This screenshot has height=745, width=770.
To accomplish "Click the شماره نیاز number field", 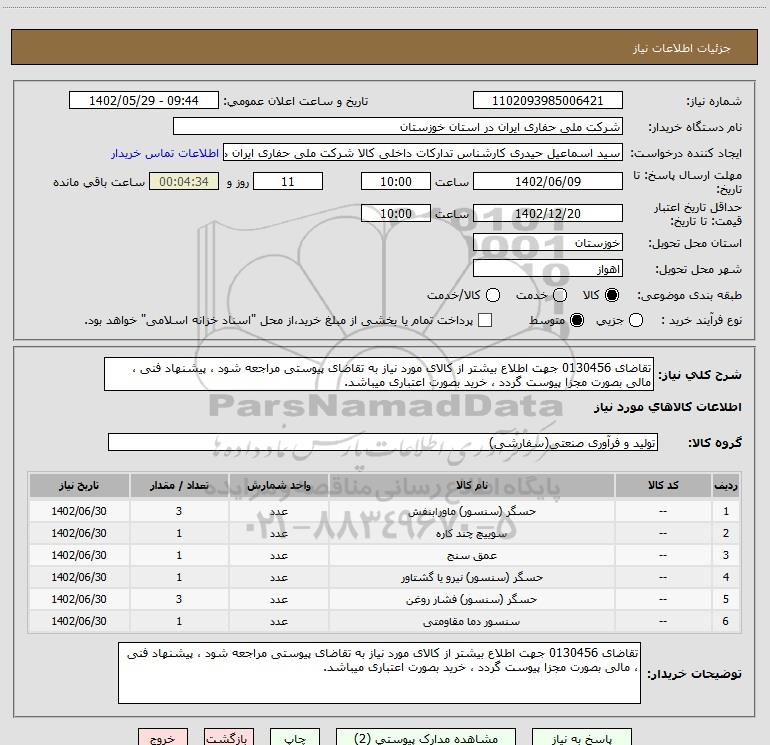I will [x=546, y=101].
